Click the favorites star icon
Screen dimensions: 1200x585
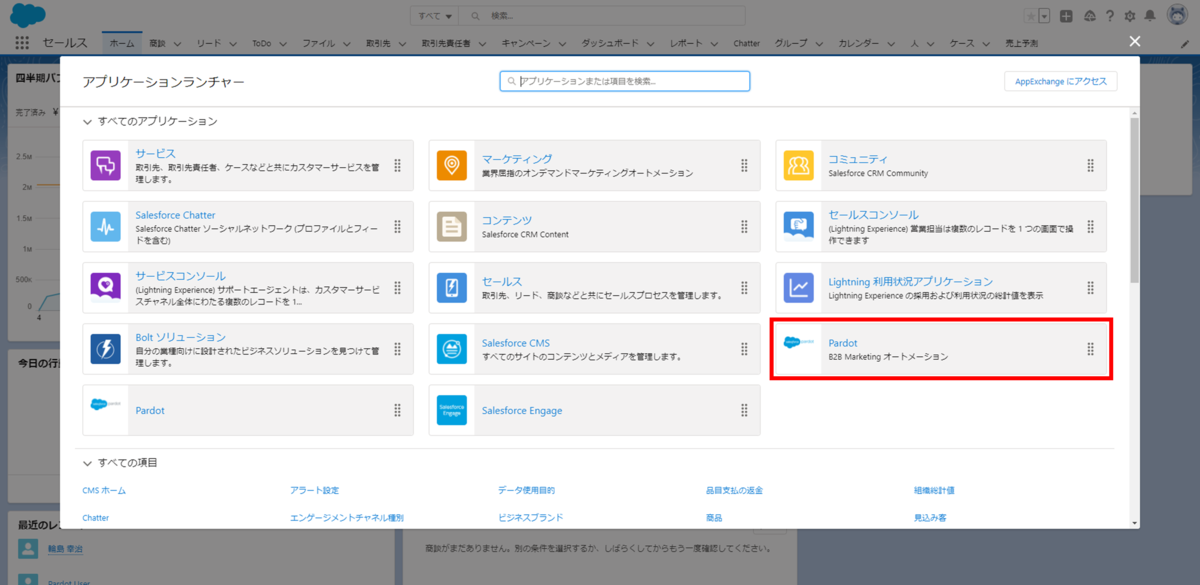tap(1031, 16)
